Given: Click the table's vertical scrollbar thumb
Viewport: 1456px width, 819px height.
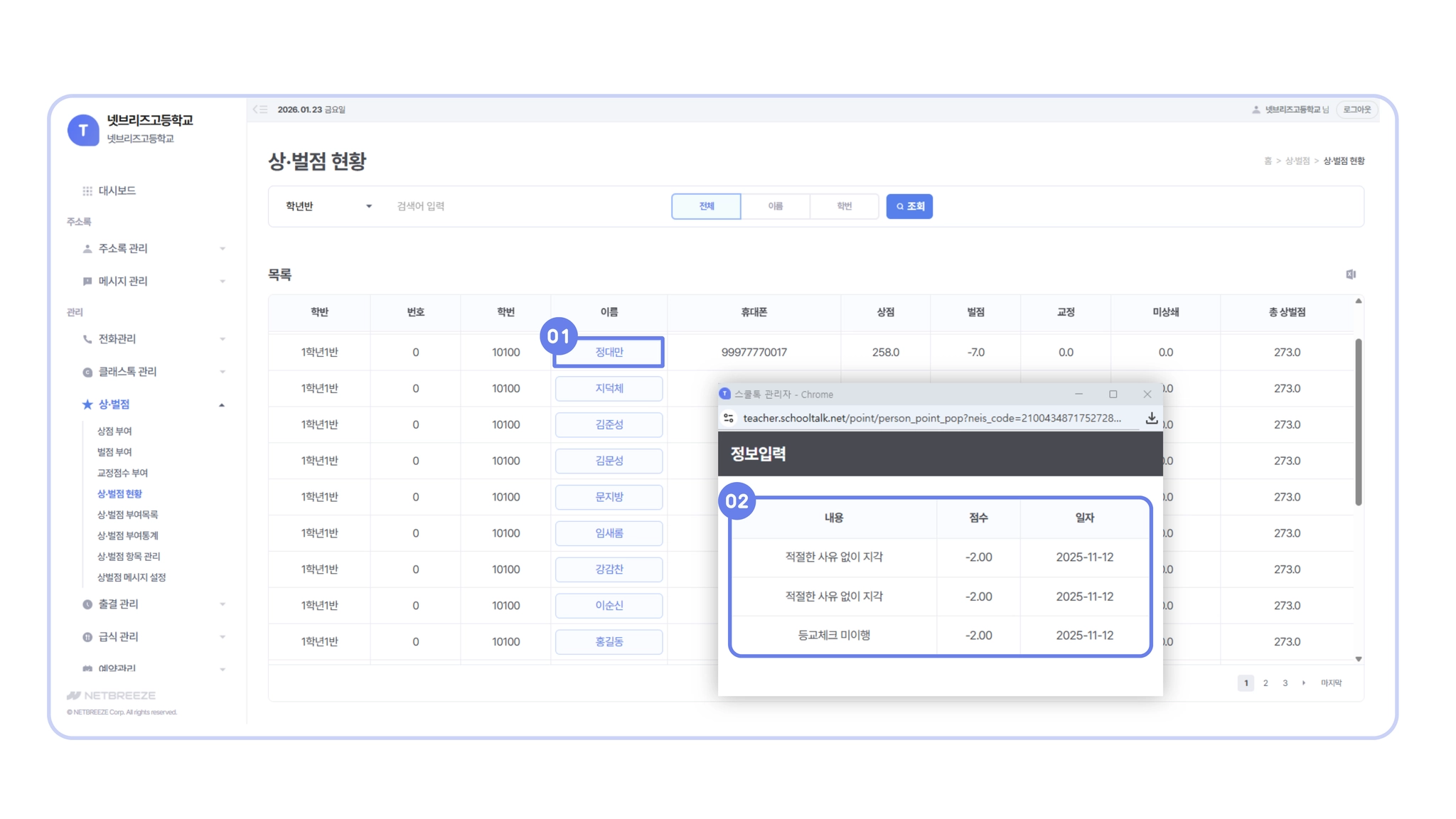Looking at the screenshot, I should (x=1358, y=421).
